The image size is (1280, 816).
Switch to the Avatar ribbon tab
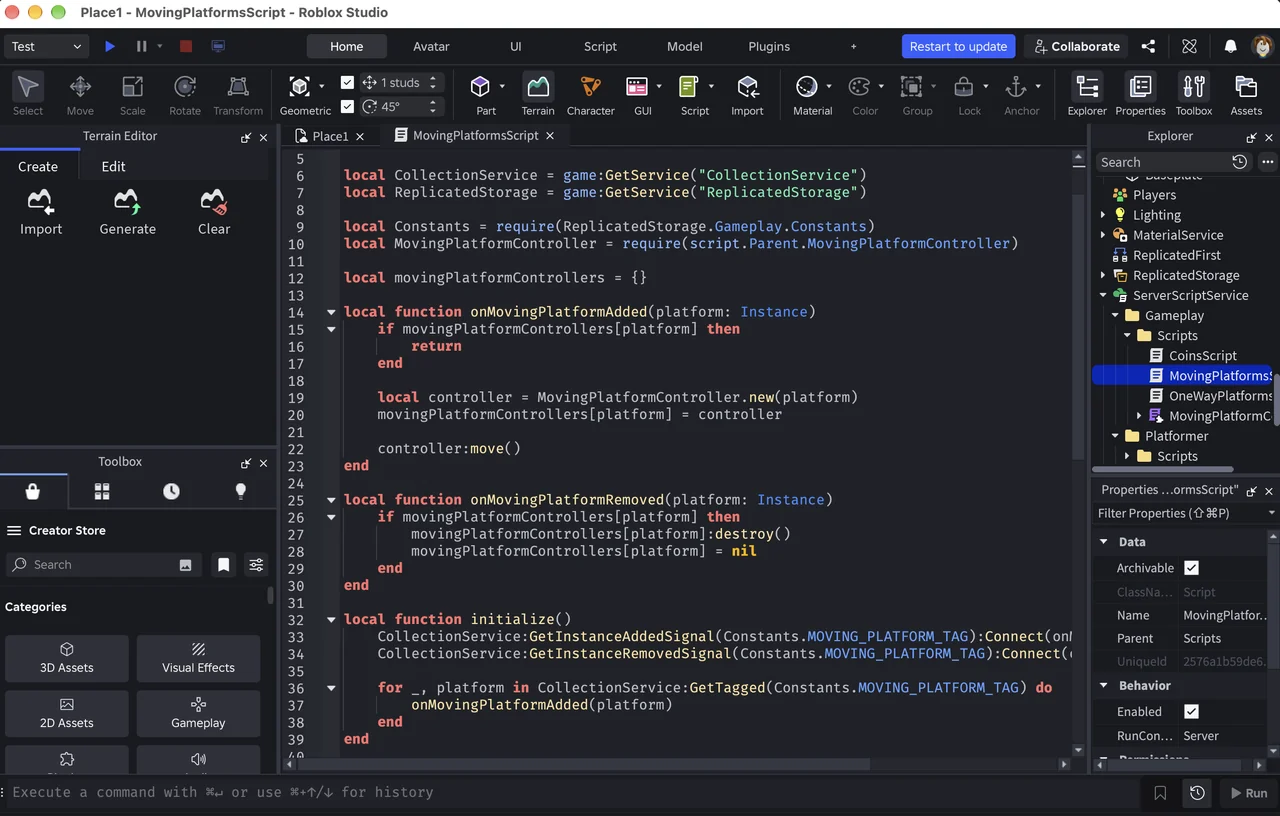(431, 46)
